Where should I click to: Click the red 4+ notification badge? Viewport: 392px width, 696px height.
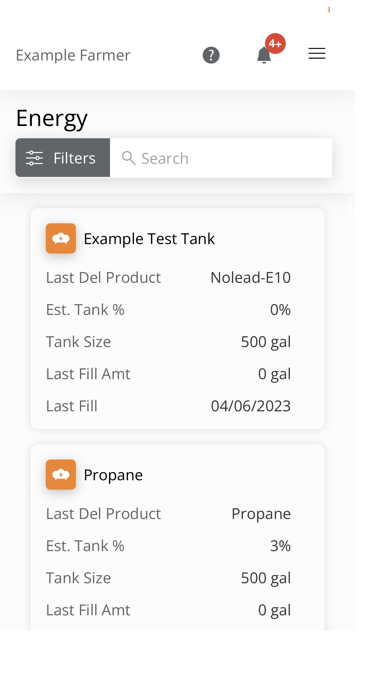pos(275,44)
